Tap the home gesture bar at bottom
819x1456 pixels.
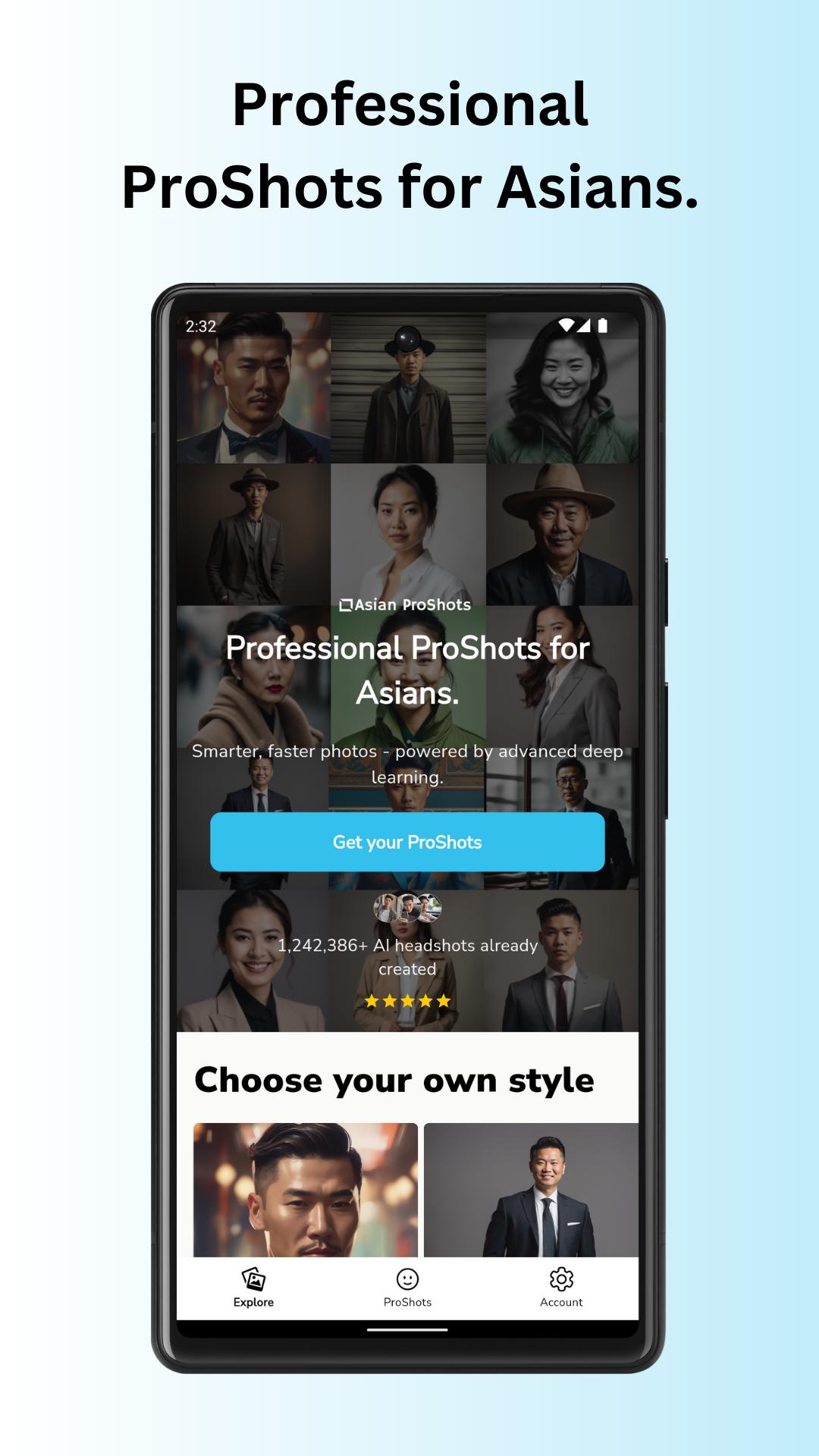tap(407, 1329)
